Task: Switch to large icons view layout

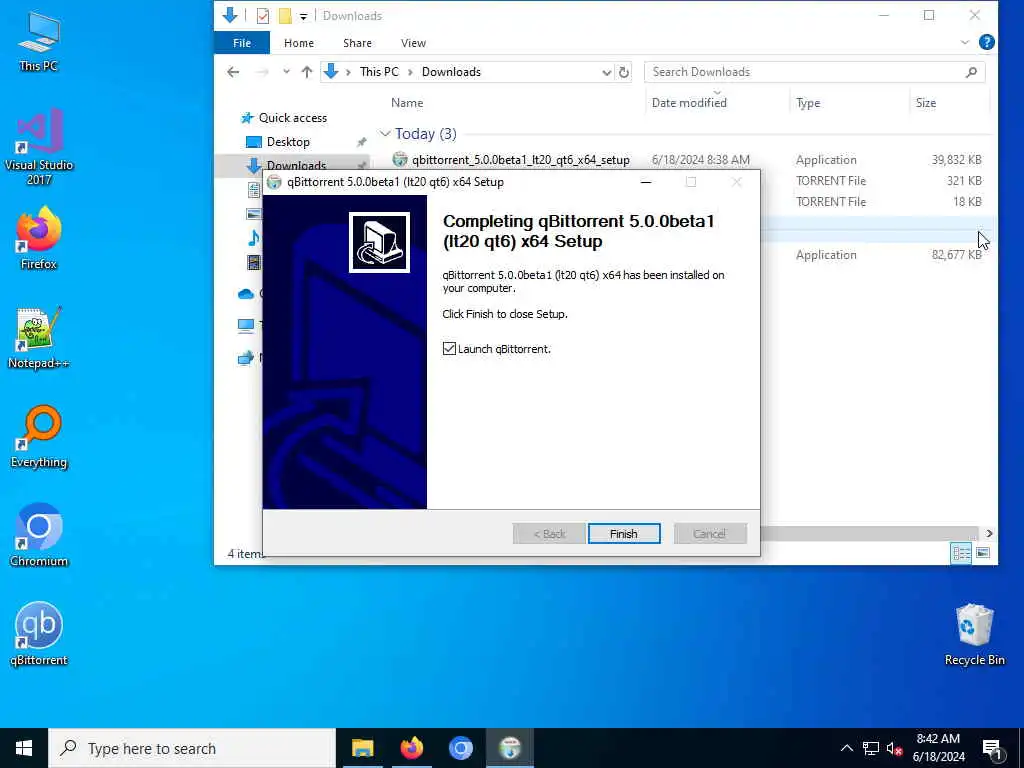Action: point(983,554)
